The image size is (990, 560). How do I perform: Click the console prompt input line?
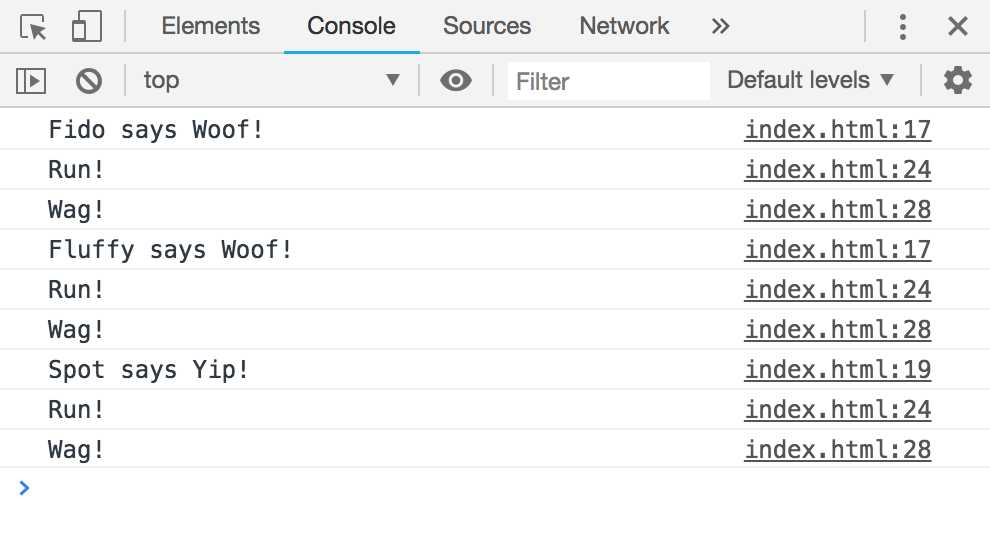coord(500,489)
